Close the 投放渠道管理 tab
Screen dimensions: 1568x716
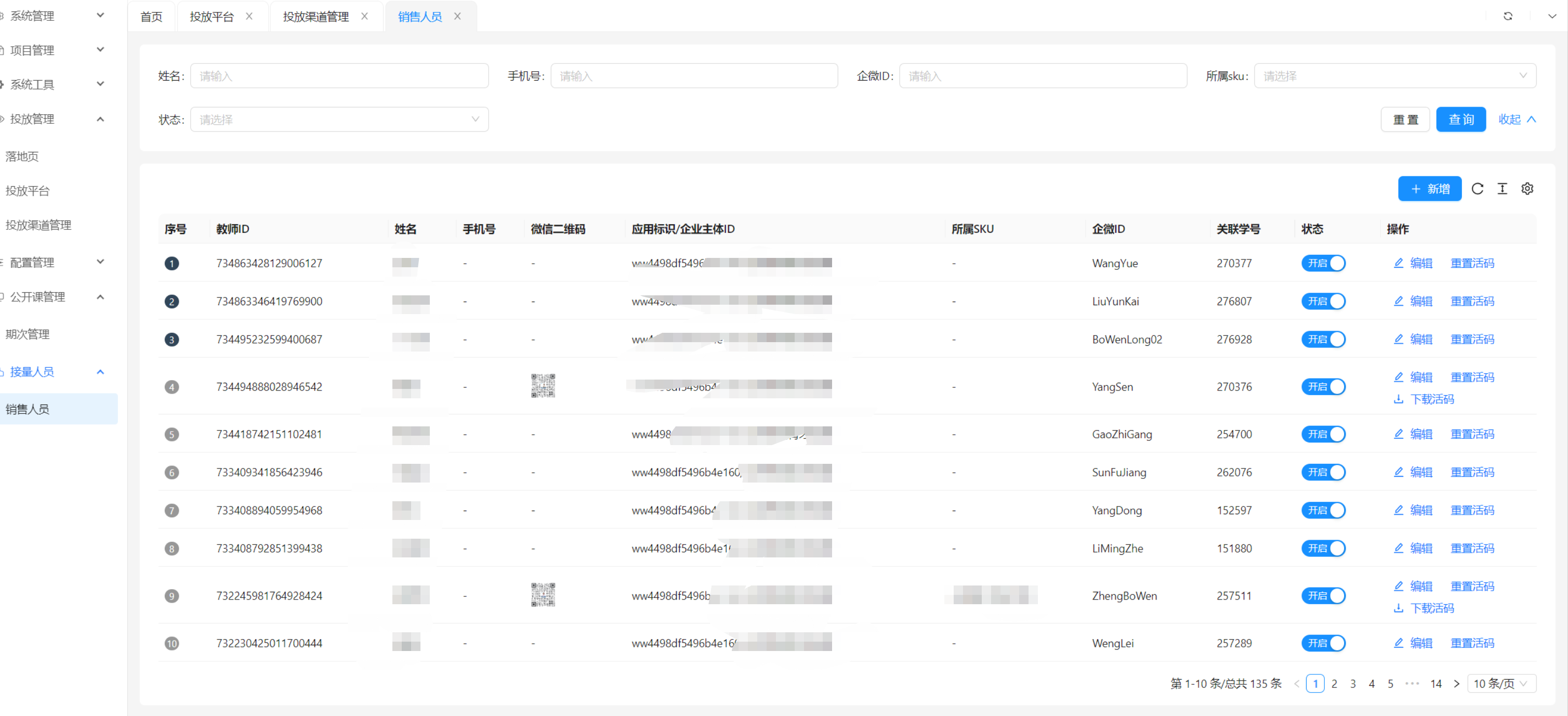(365, 17)
